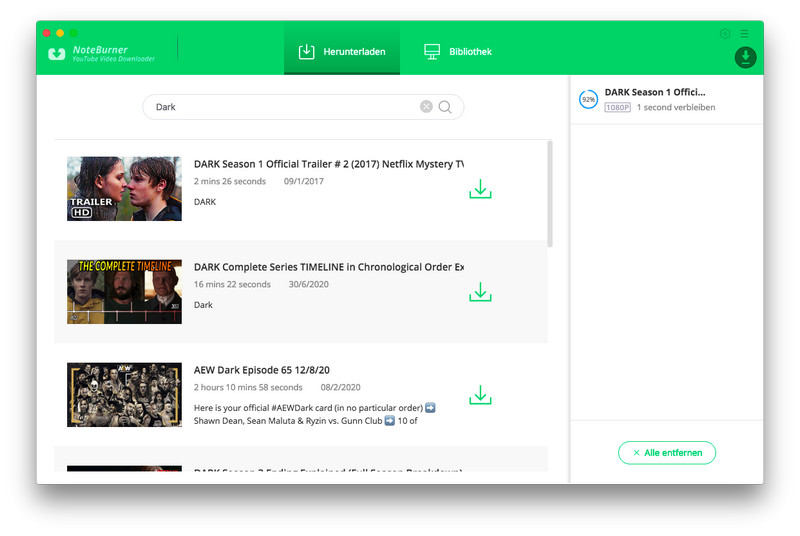
Task: Click the NoteBurner logo icon
Action: coord(57,54)
